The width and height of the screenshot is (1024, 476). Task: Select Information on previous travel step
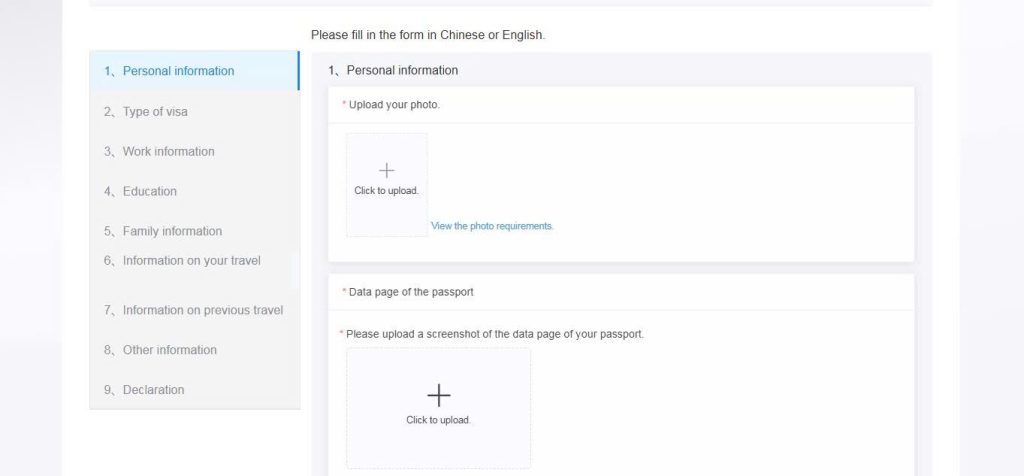coord(202,310)
